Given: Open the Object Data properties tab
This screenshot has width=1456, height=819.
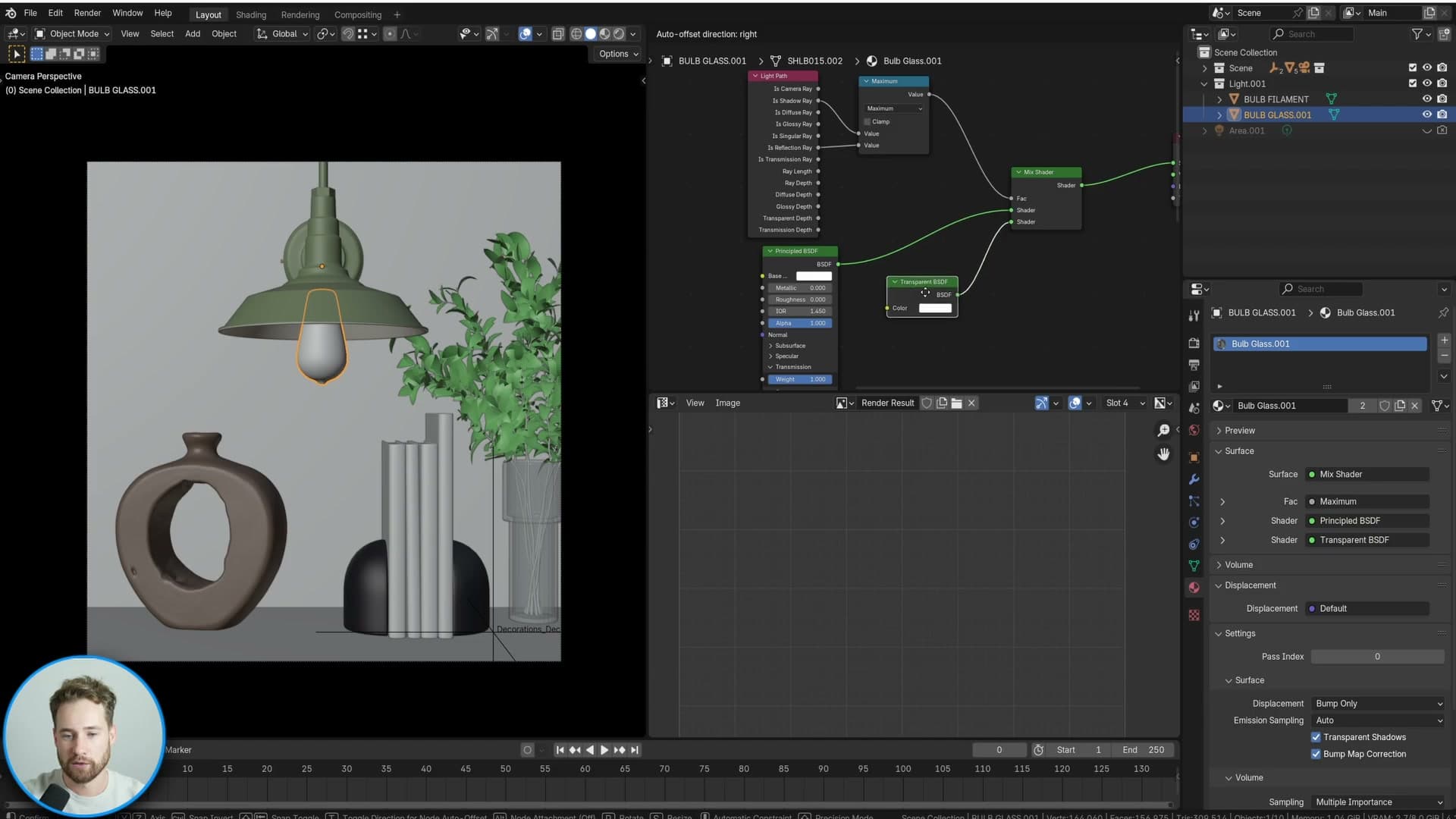Looking at the screenshot, I should [1194, 566].
